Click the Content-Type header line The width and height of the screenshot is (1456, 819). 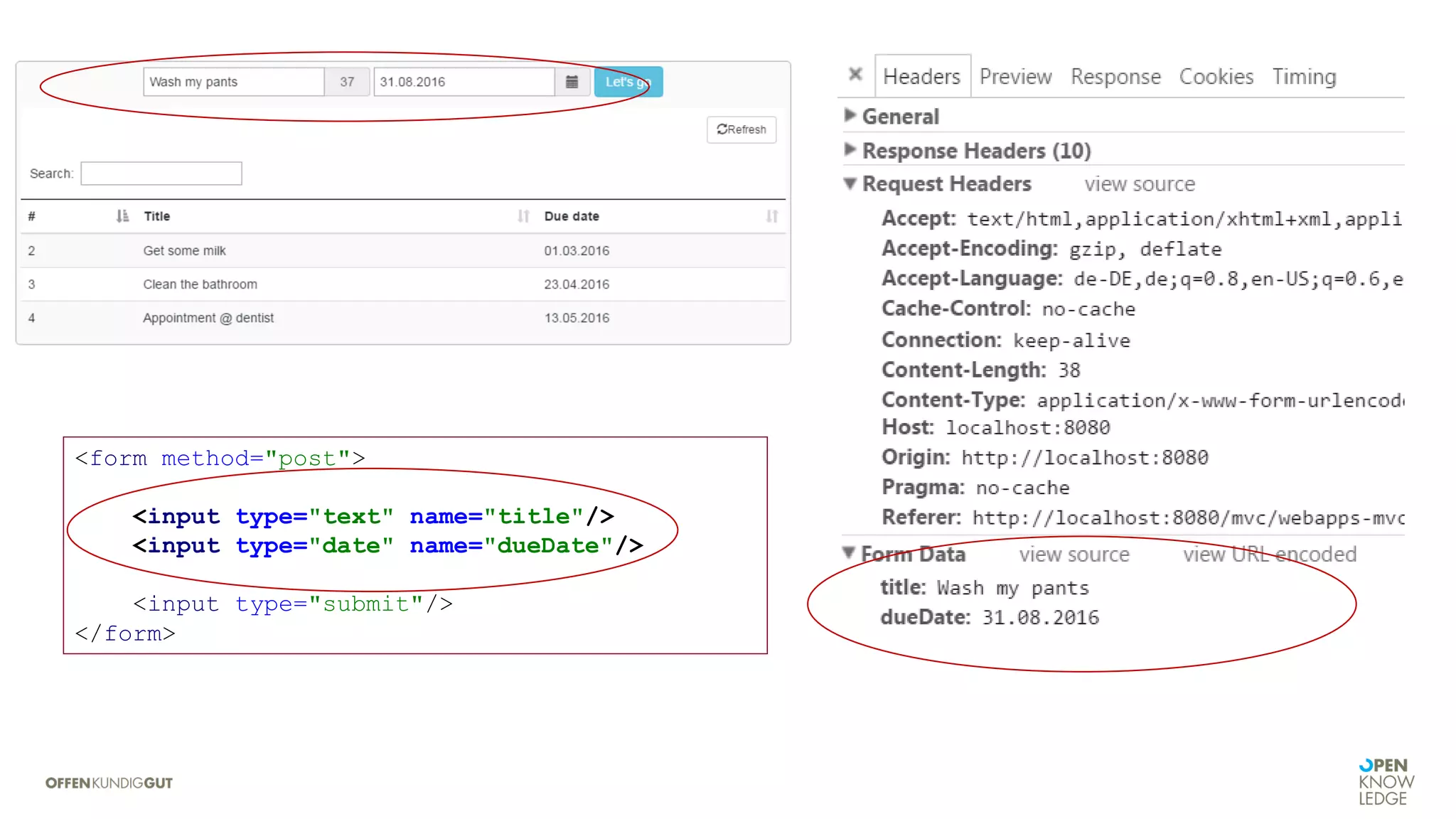tap(1142, 400)
